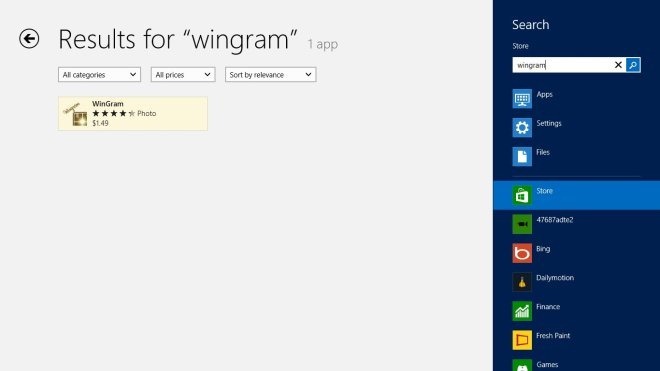Select the Games app icon
Image resolution: width=660 pixels, height=371 pixels.
(x=522, y=365)
